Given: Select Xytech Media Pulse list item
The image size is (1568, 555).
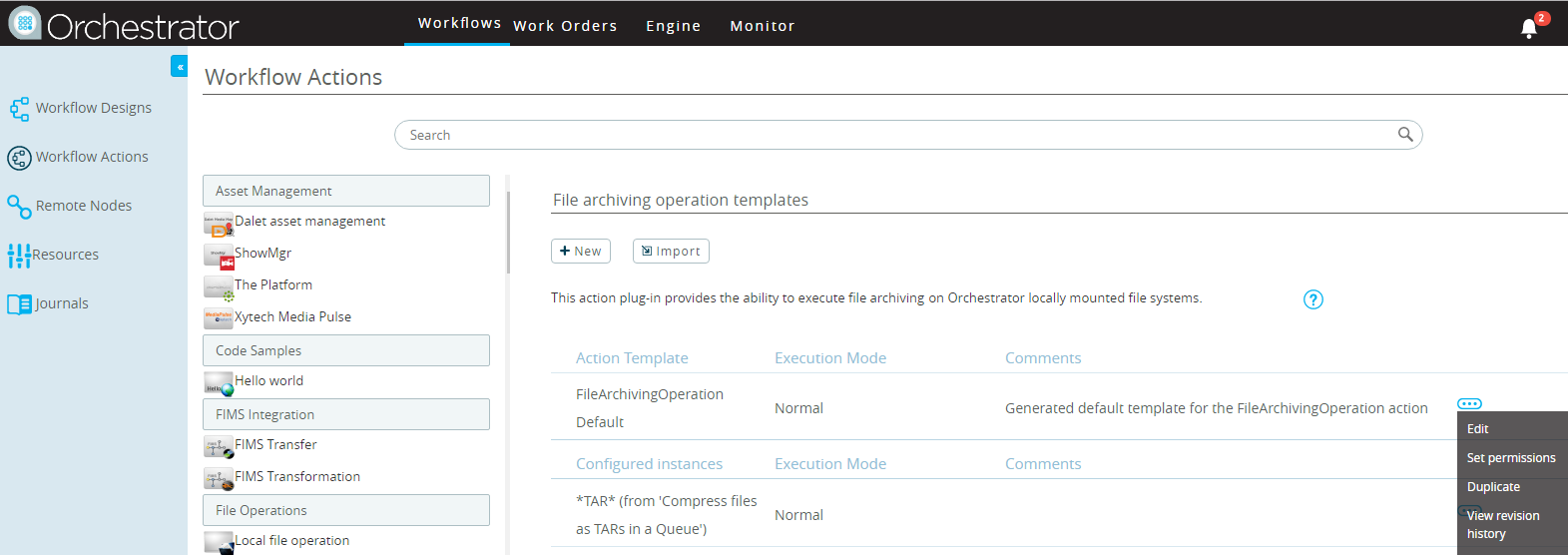Looking at the screenshot, I should [292, 316].
